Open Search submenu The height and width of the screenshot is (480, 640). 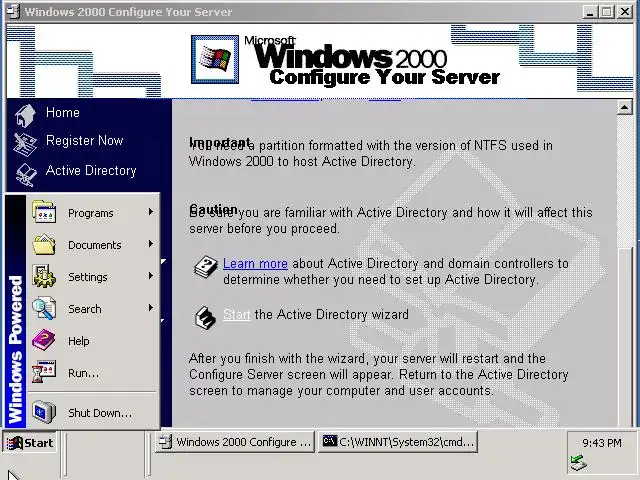tap(93, 309)
